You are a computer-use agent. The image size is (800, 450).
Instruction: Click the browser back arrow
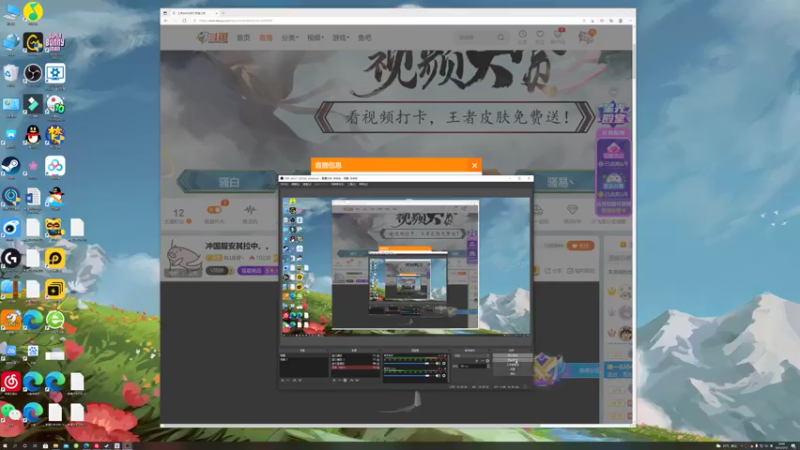pos(165,20)
